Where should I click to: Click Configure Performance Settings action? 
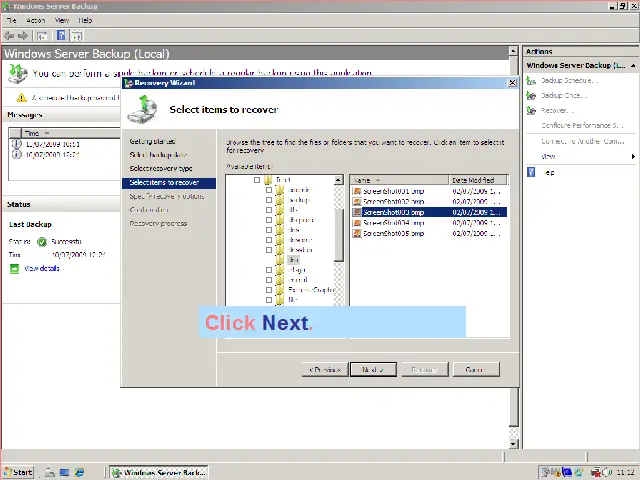coord(582,125)
